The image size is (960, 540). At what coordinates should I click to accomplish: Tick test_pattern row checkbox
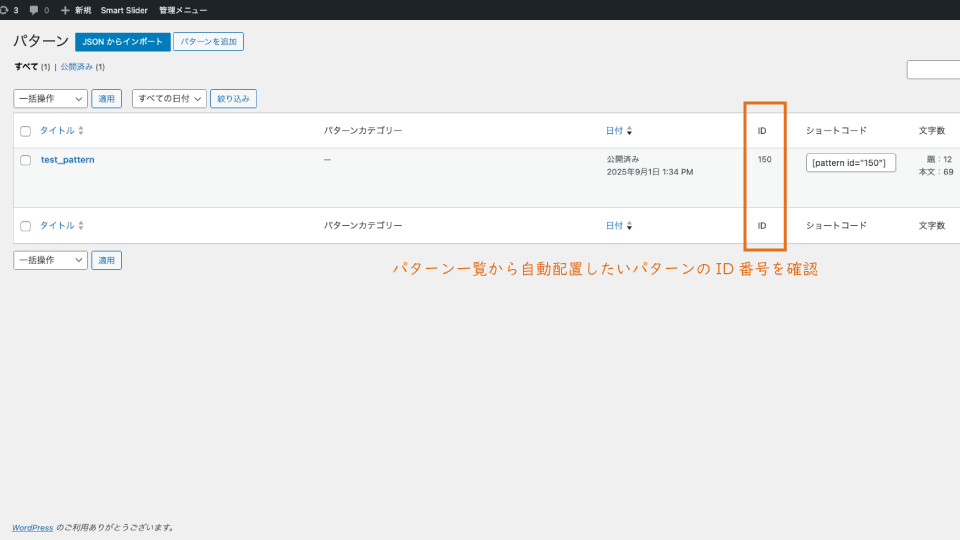pyautogui.click(x=25, y=160)
